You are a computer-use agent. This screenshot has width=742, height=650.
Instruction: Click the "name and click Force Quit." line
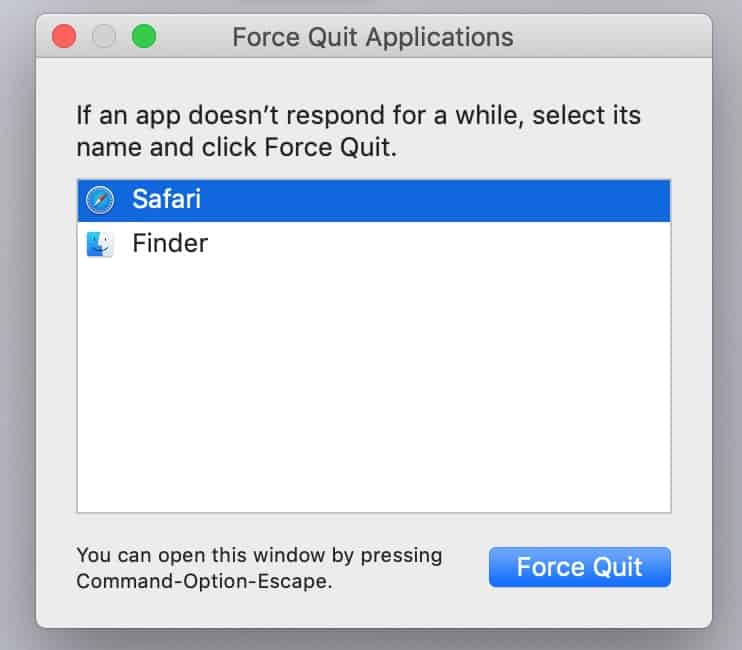[x=236, y=147]
